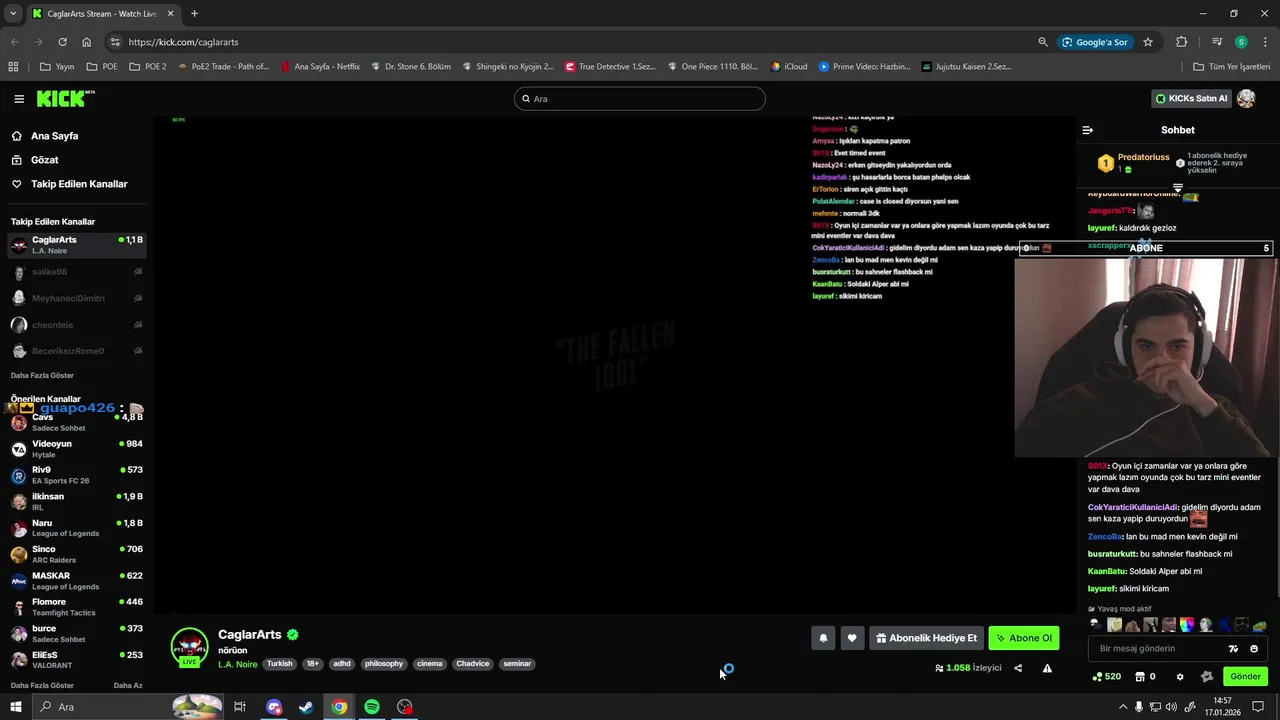Select CaglarArts in followed channels list
Image resolution: width=1280 pixels, height=720 pixels.
pyautogui.click(x=76, y=244)
